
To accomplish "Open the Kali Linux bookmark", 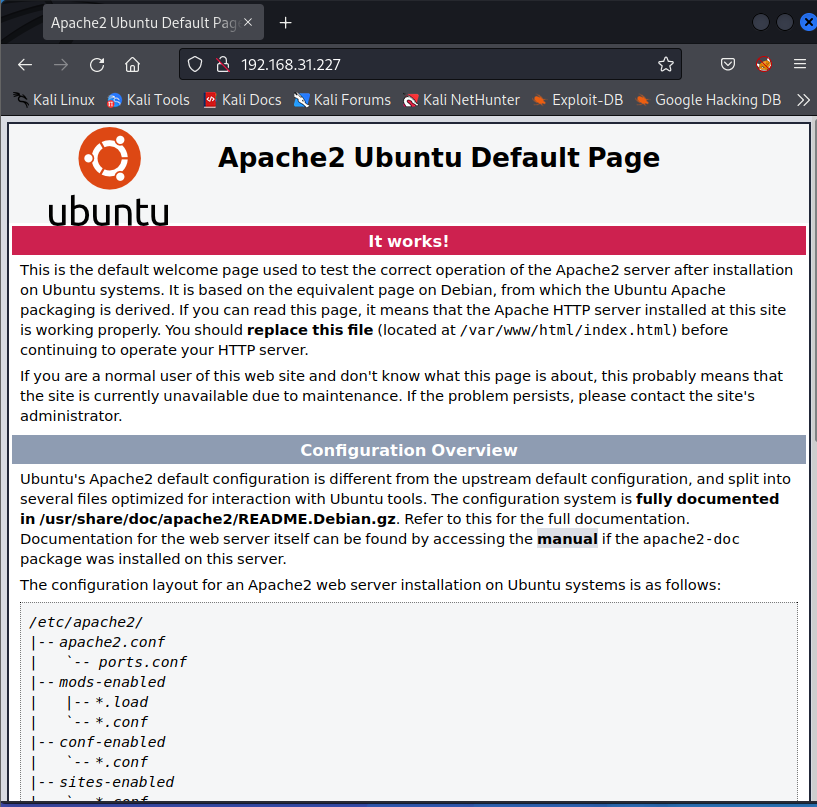I will 54,100.
